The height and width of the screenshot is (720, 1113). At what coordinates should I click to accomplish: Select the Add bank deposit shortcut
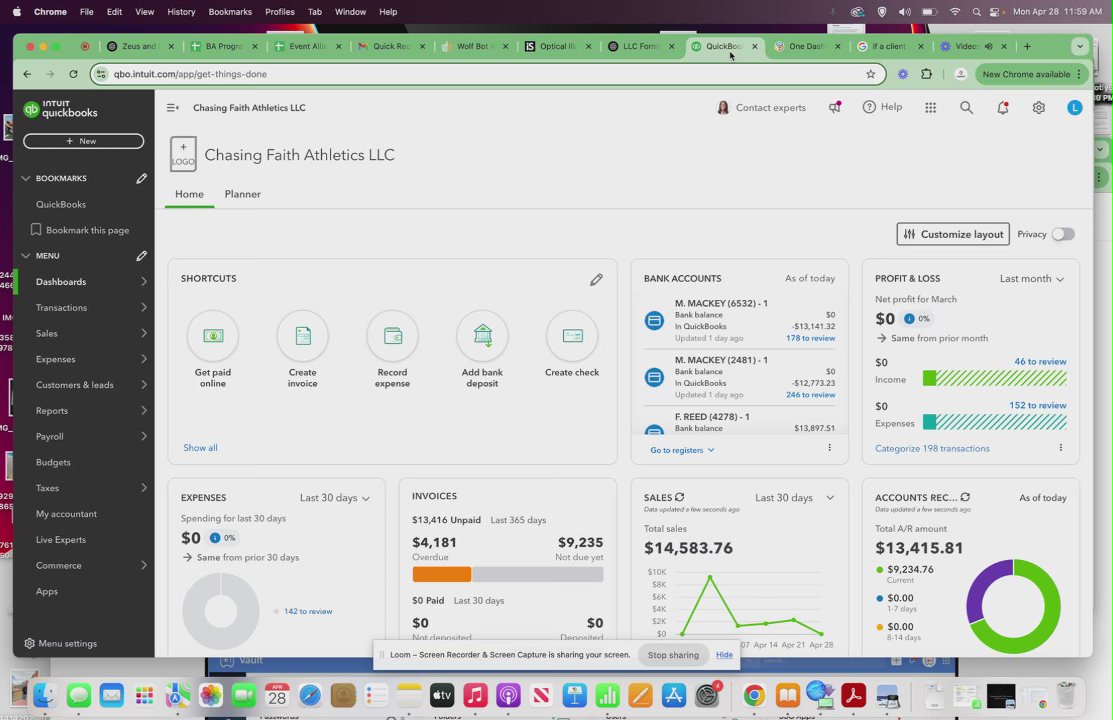pos(483,336)
